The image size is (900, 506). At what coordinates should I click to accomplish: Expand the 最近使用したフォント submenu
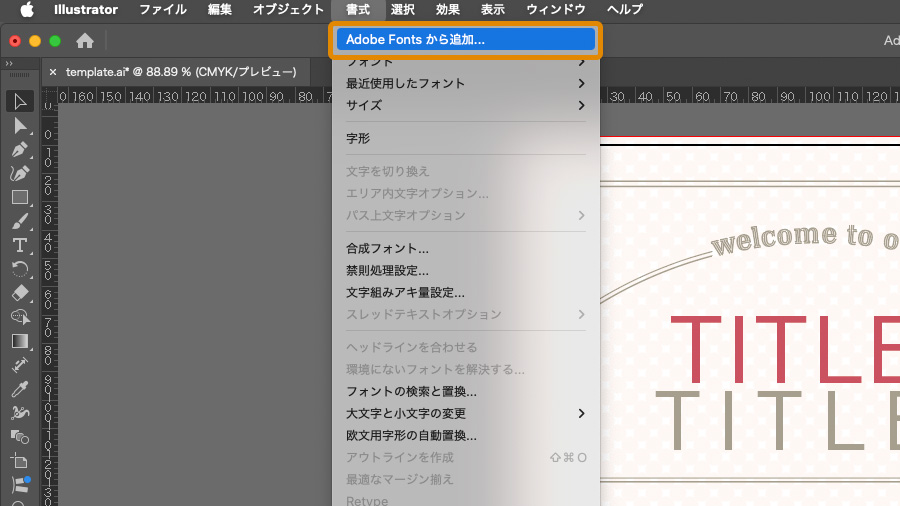click(x=465, y=84)
